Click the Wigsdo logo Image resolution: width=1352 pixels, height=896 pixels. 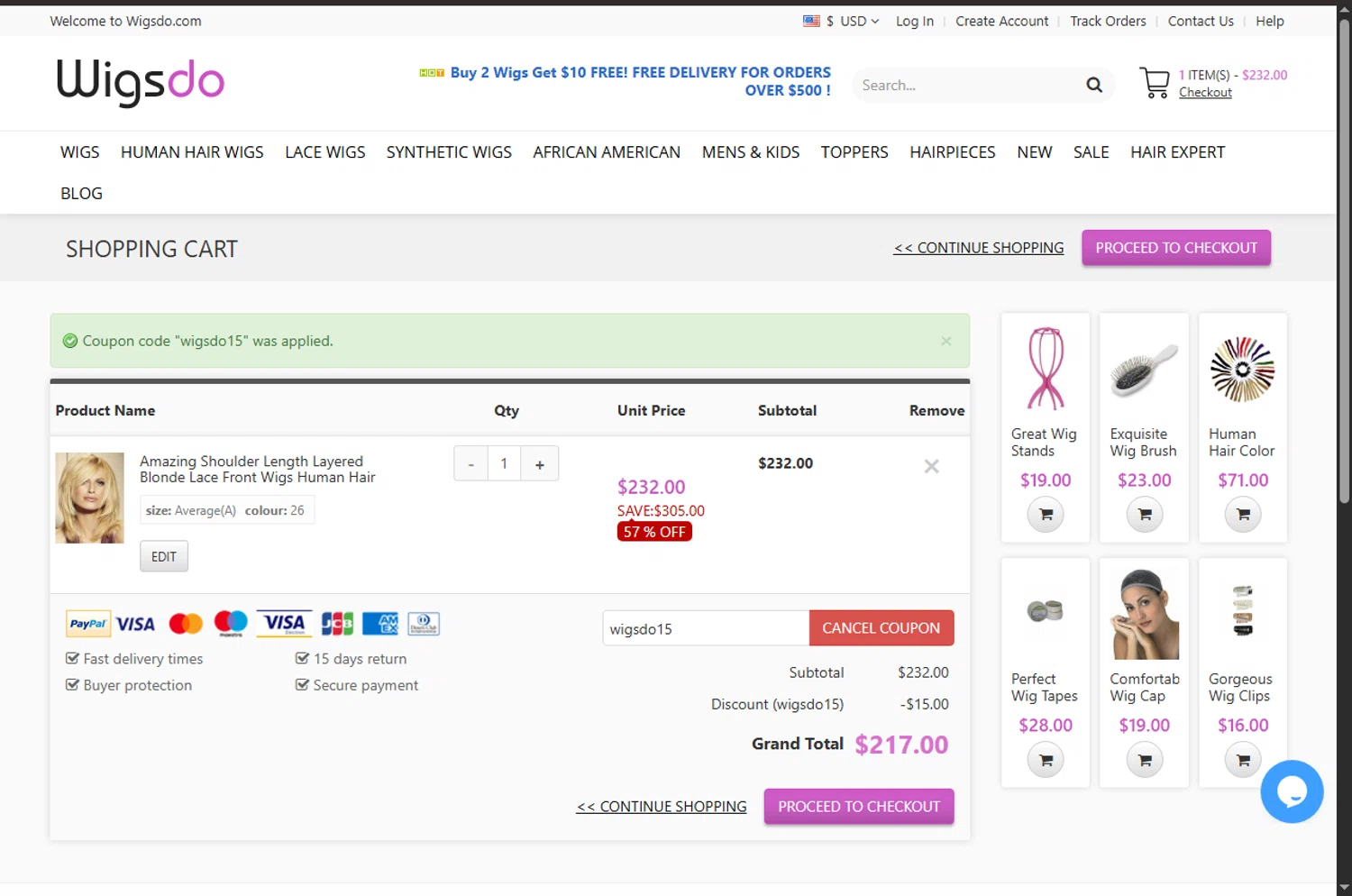(x=140, y=83)
